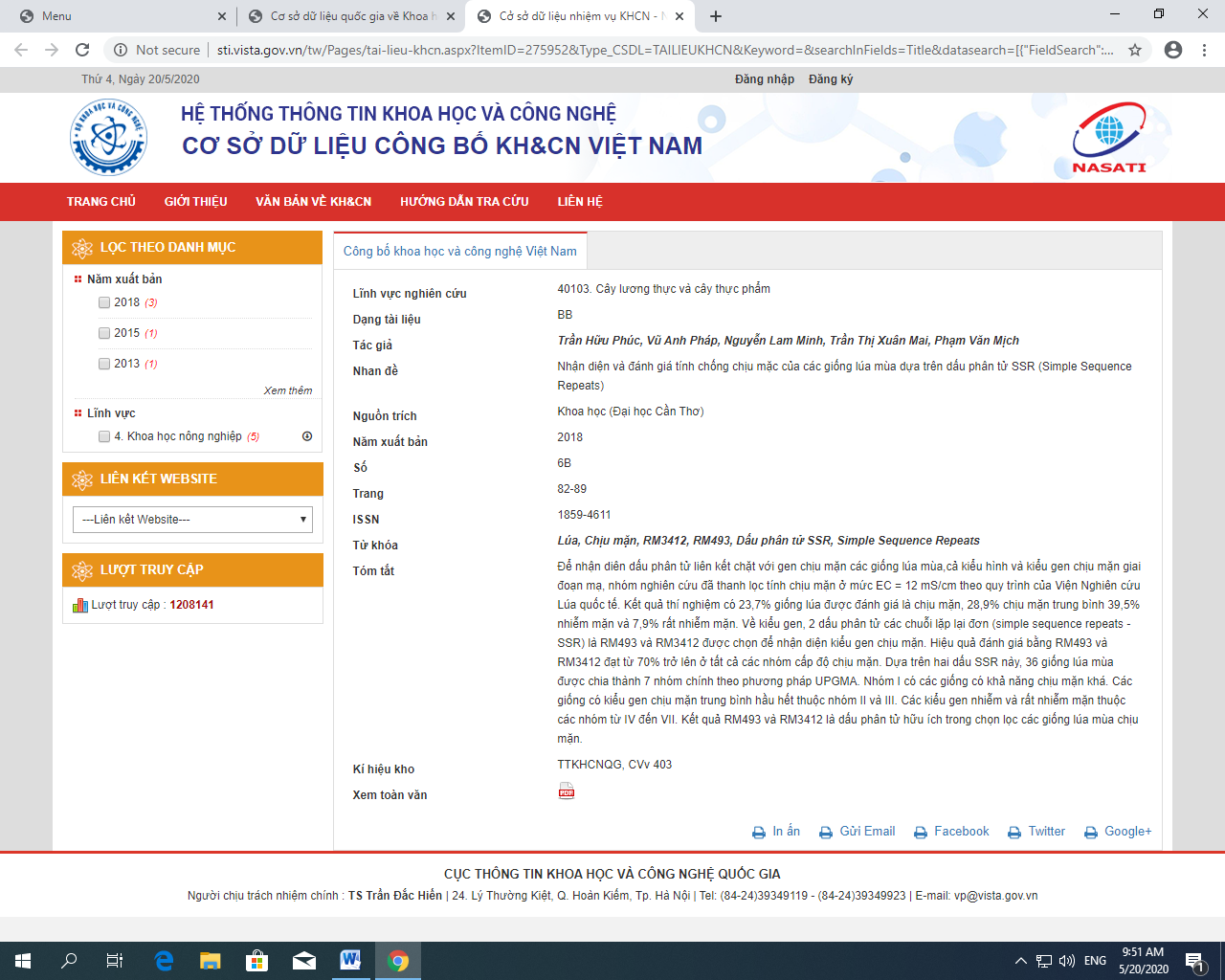This screenshot has height=980, width=1225.
Task: Reload the page with the browser refresh icon
Action: coord(82,50)
